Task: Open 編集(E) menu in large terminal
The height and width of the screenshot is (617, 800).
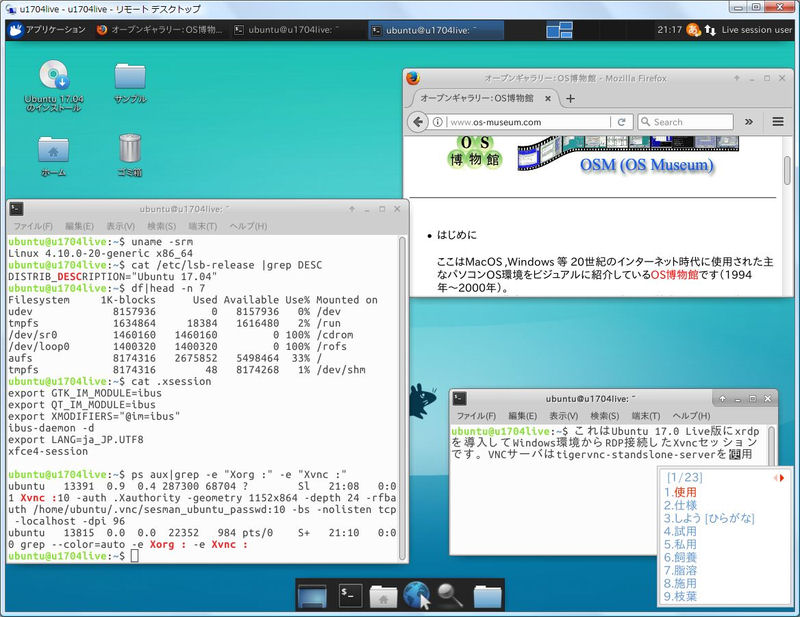Action: coord(79,226)
